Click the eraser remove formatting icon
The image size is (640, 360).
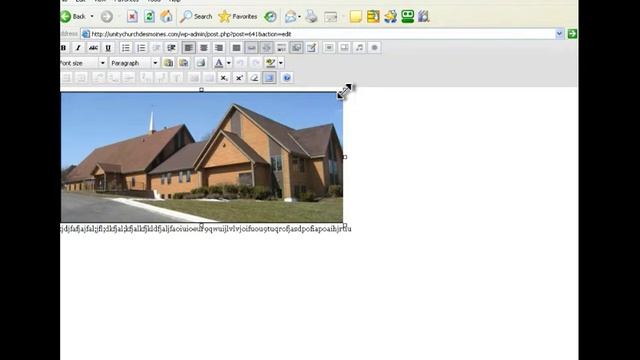254,78
